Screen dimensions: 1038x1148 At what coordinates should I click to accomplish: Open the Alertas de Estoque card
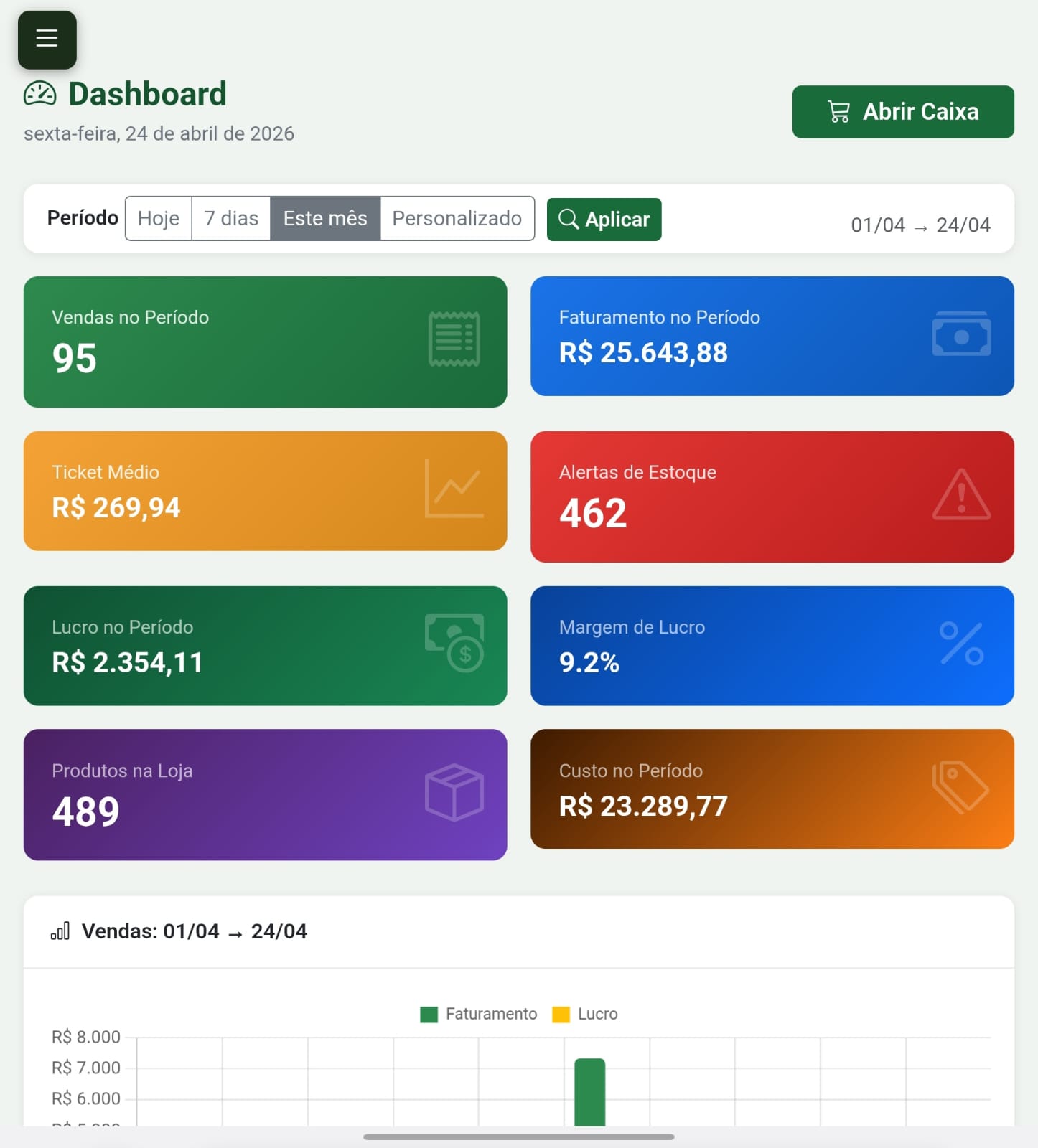[772, 497]
